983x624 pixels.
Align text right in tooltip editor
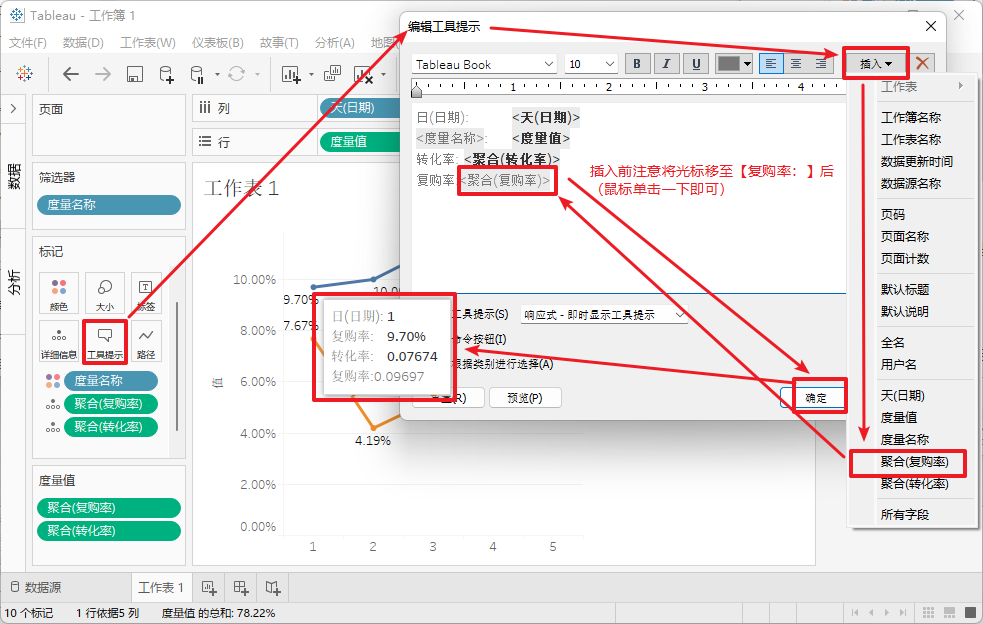tap(821, 63)
